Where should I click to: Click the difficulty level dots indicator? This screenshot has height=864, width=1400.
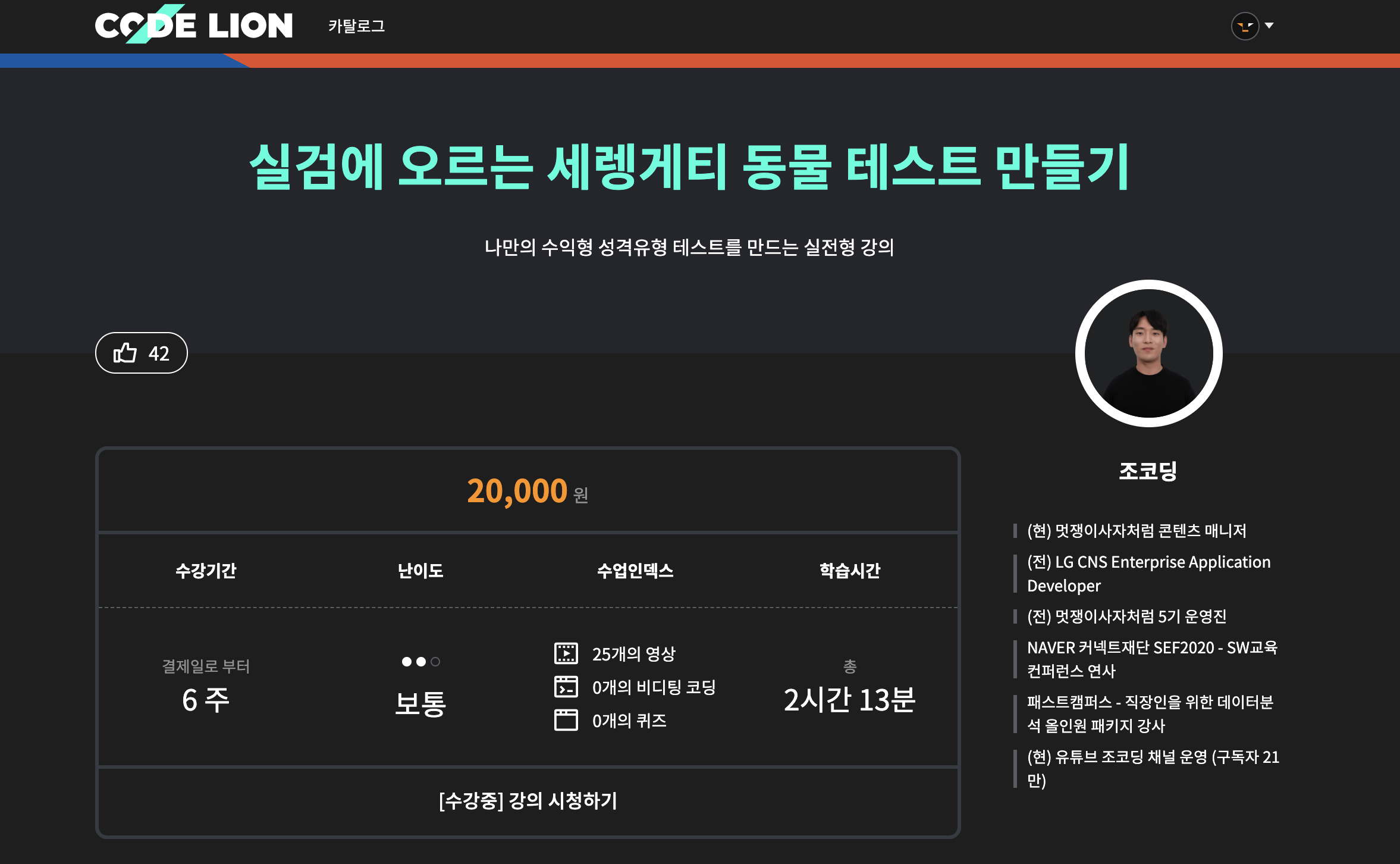tap(420, 662)
